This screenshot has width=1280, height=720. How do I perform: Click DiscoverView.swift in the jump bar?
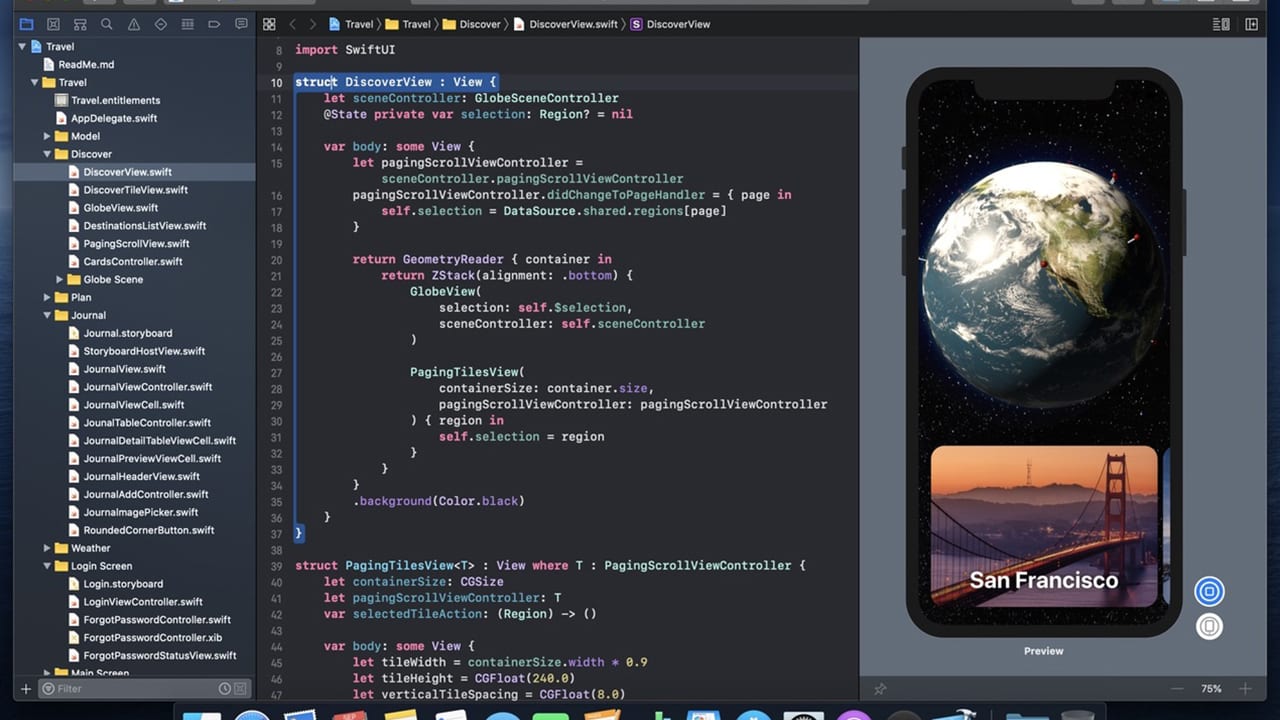coord(565,24)
